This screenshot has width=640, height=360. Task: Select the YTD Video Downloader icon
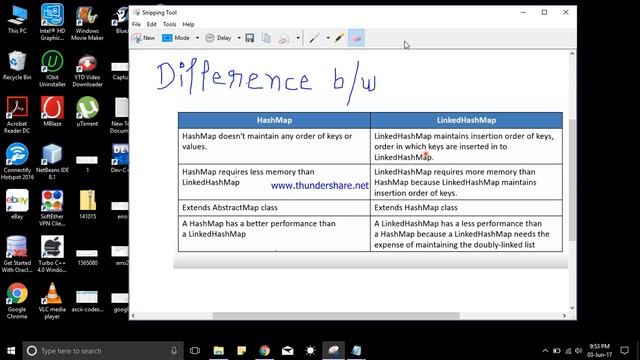87,69
